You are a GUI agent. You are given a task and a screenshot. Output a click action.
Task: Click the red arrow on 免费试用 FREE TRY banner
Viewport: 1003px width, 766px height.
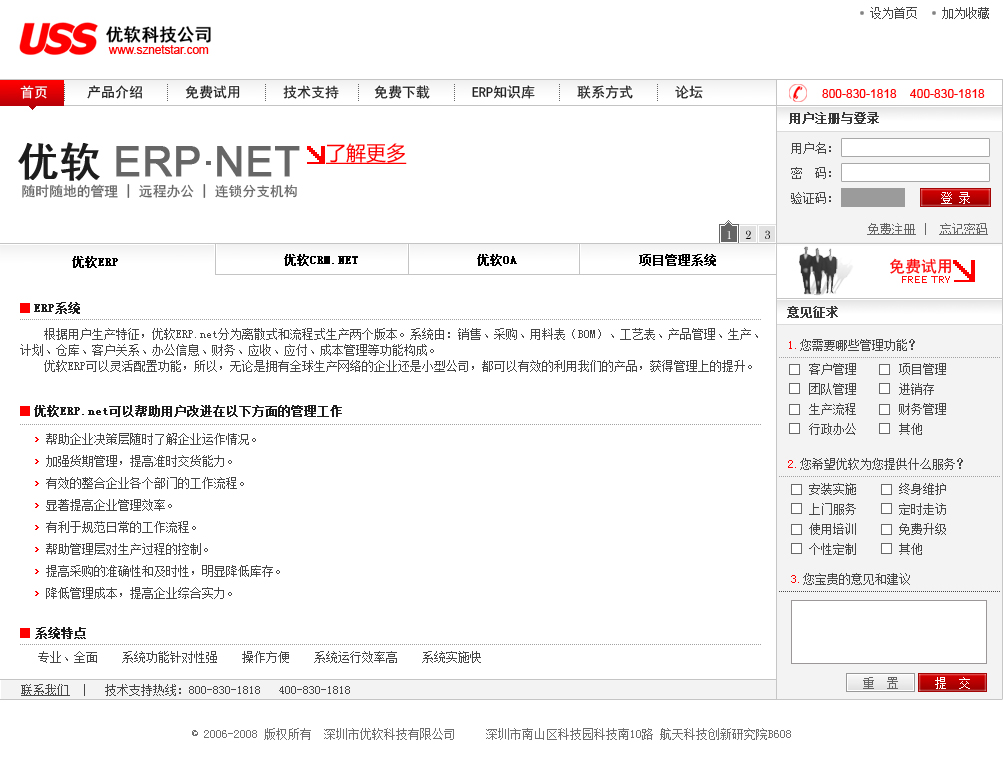(965, 271)
